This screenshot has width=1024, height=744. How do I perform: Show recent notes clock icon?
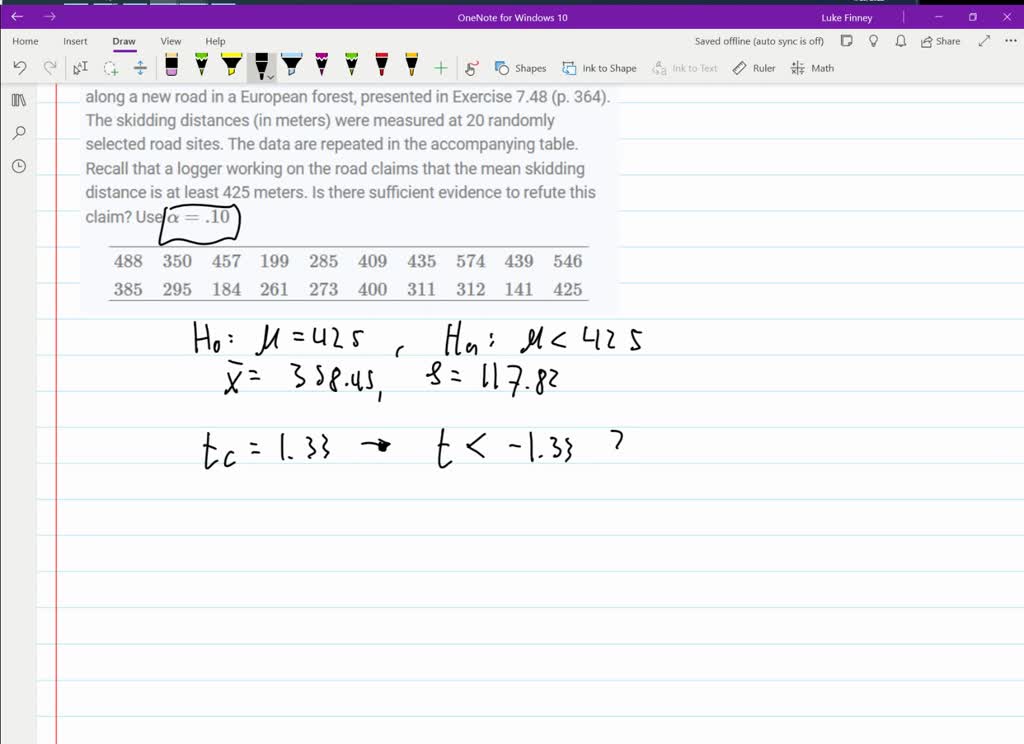(19, 166)
